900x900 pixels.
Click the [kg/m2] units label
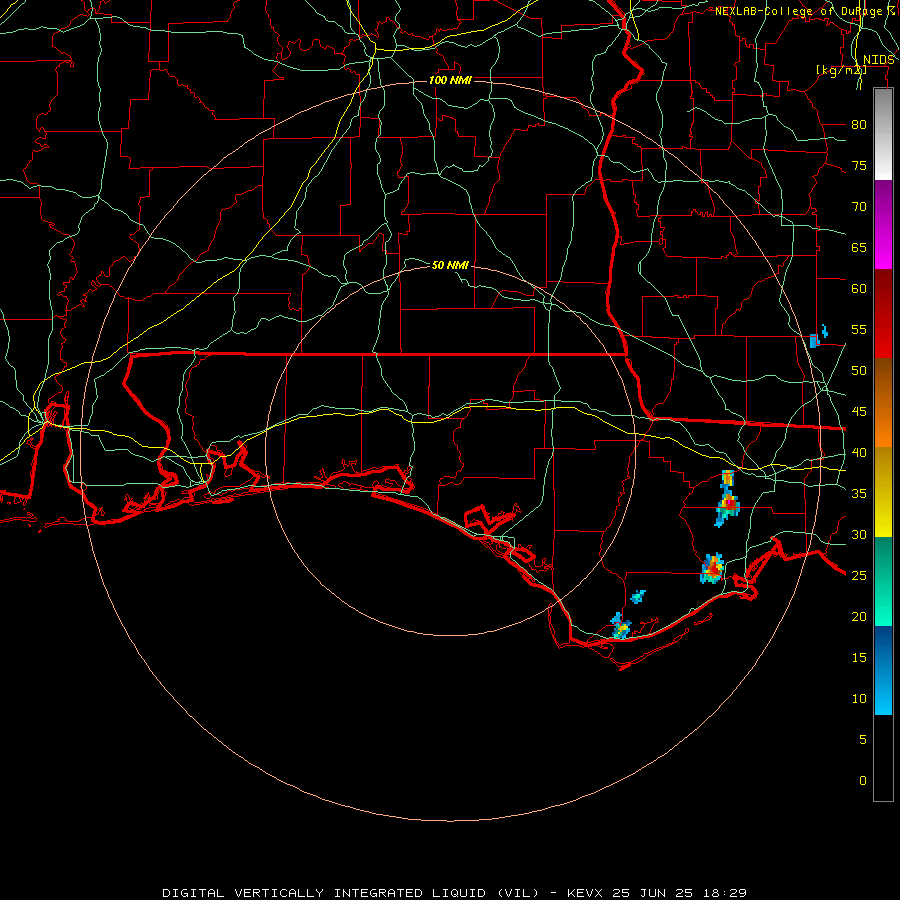point(841,70)
